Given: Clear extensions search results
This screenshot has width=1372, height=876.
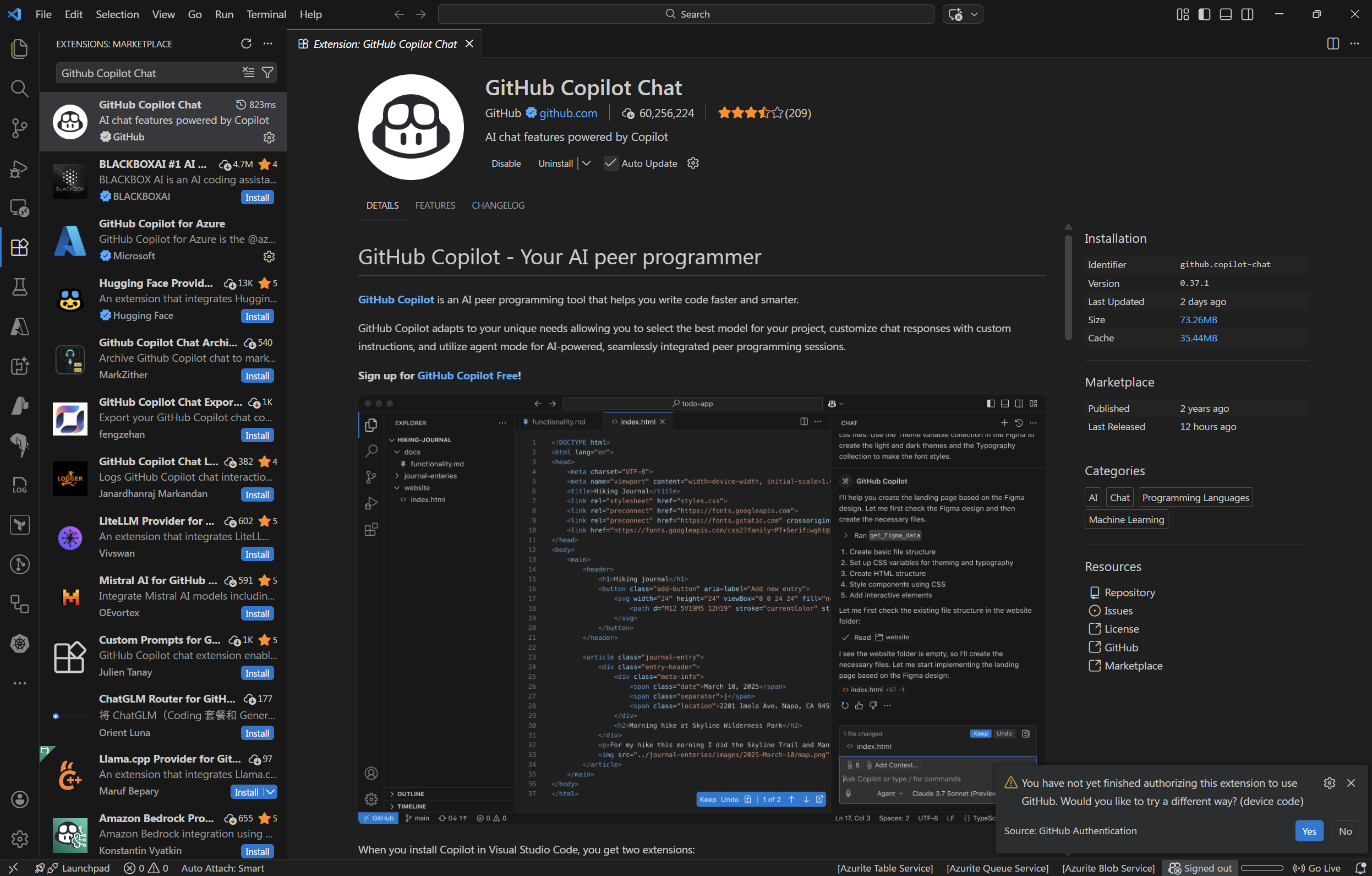Looking at the screenshot, I should pos(248,72).
